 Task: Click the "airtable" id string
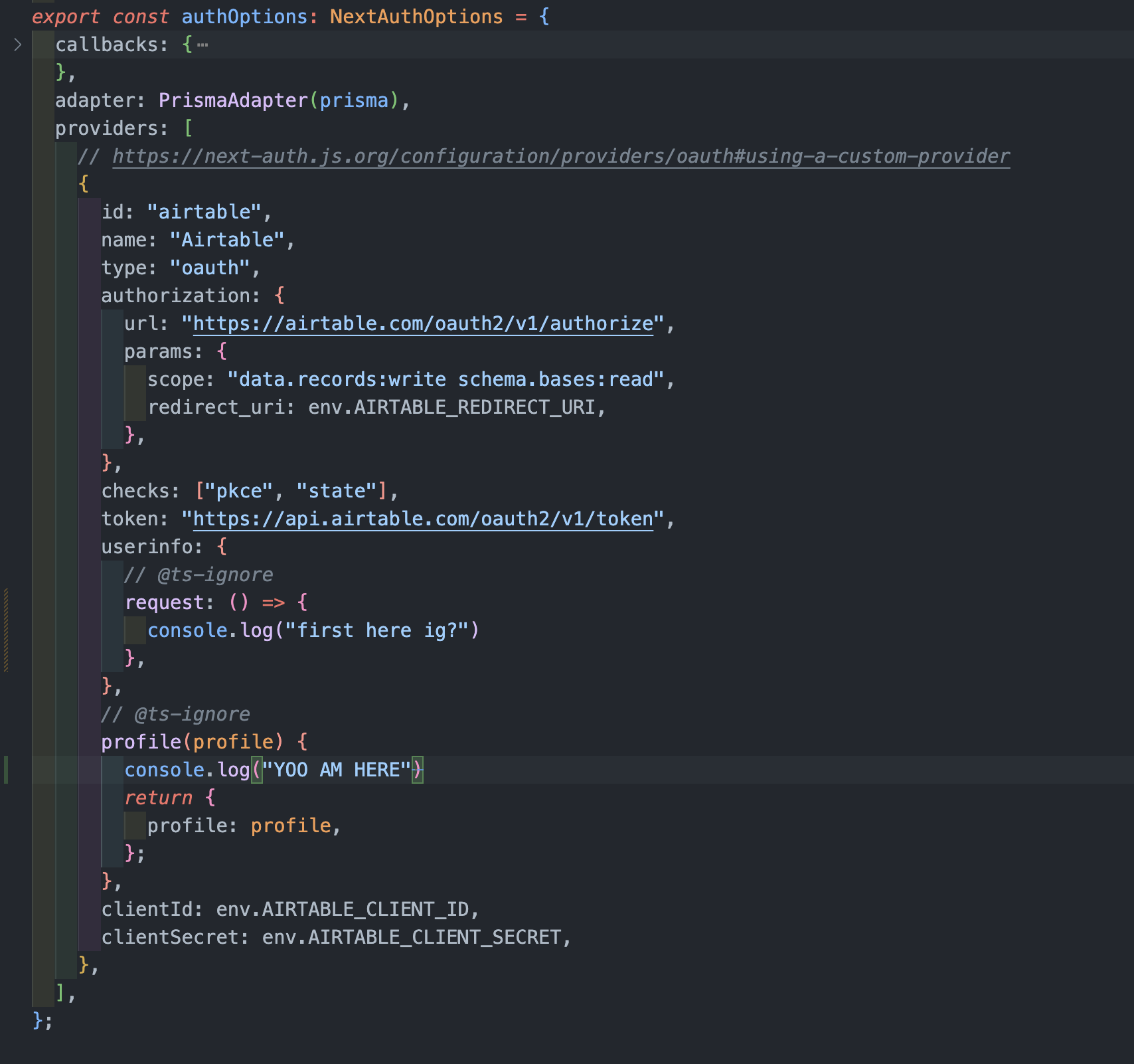pos(204,212)
